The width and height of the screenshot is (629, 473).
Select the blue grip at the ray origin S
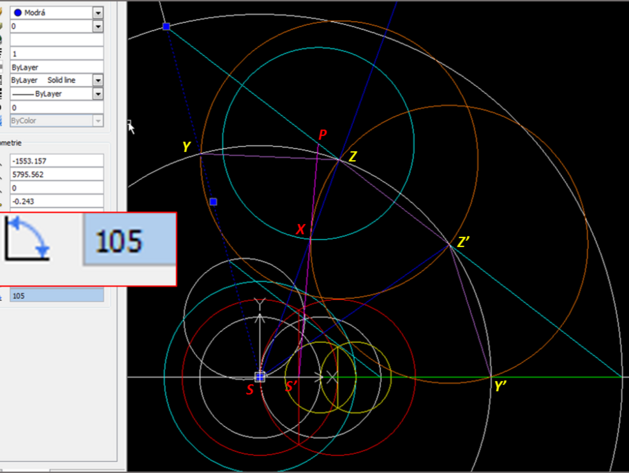coord(260,377)
